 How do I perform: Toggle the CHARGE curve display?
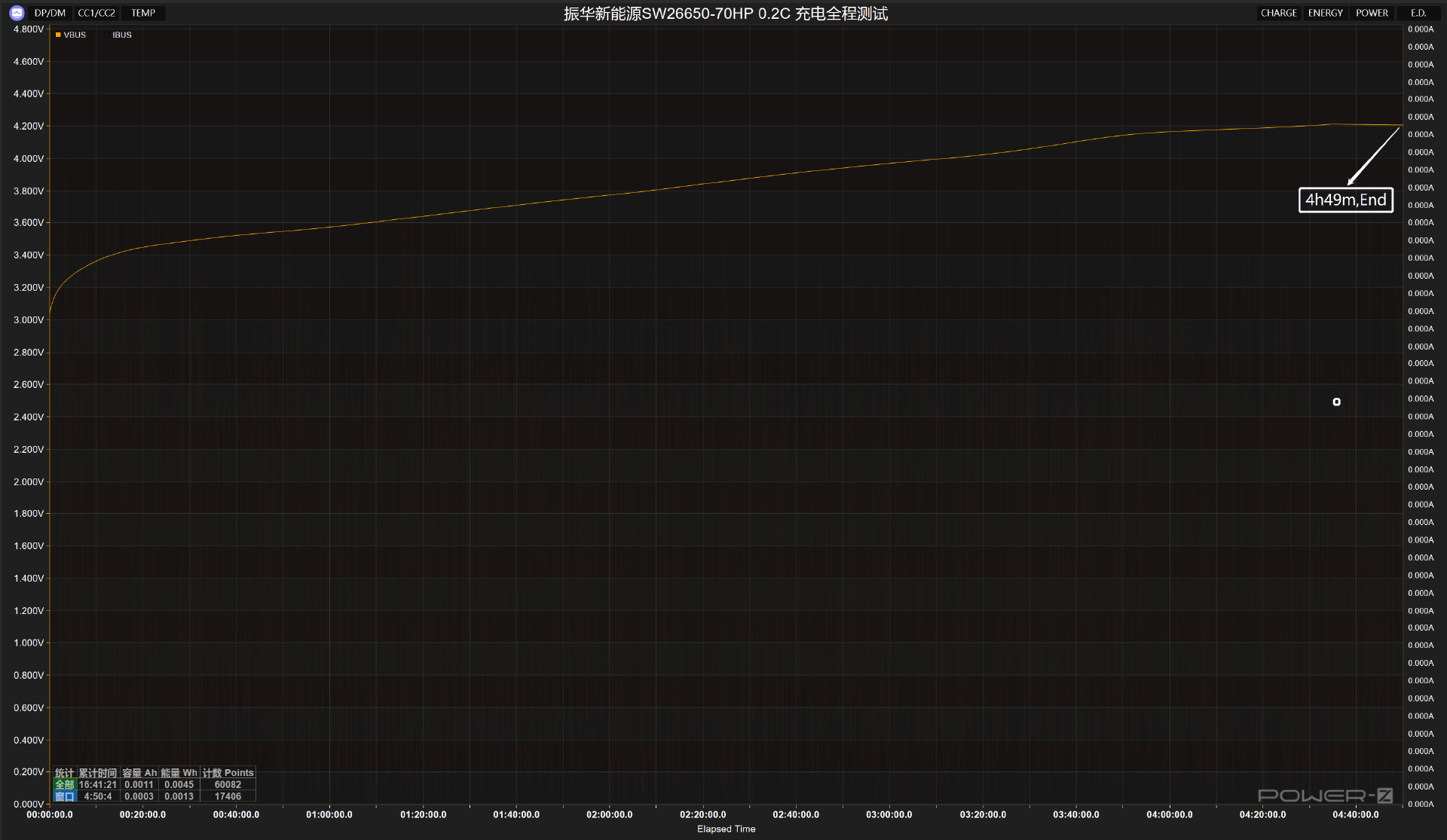(x=1278, y=13)
